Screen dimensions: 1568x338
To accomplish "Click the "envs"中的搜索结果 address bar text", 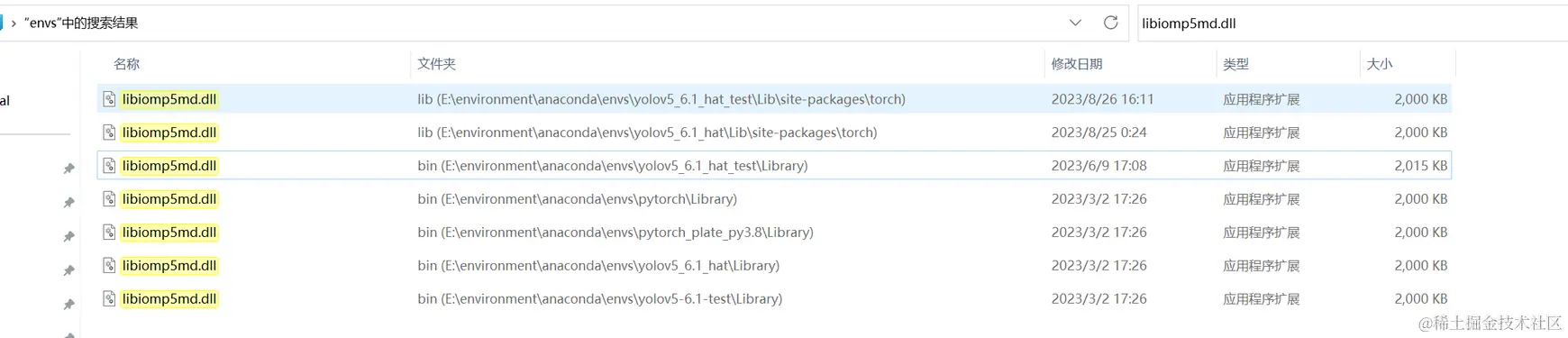I will click(81, 23).
